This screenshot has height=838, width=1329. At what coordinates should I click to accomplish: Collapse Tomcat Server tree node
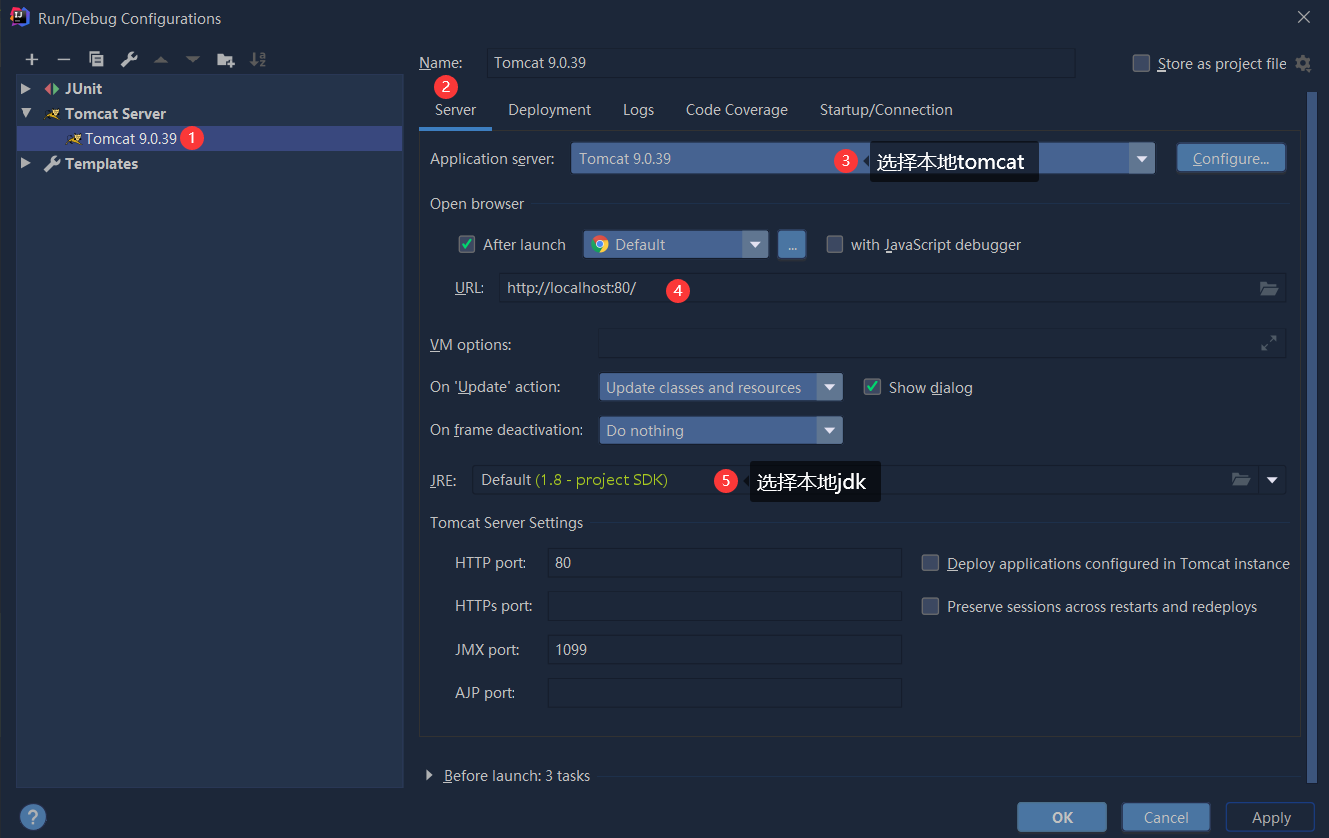pyautogui.click(x=27, y=114)
